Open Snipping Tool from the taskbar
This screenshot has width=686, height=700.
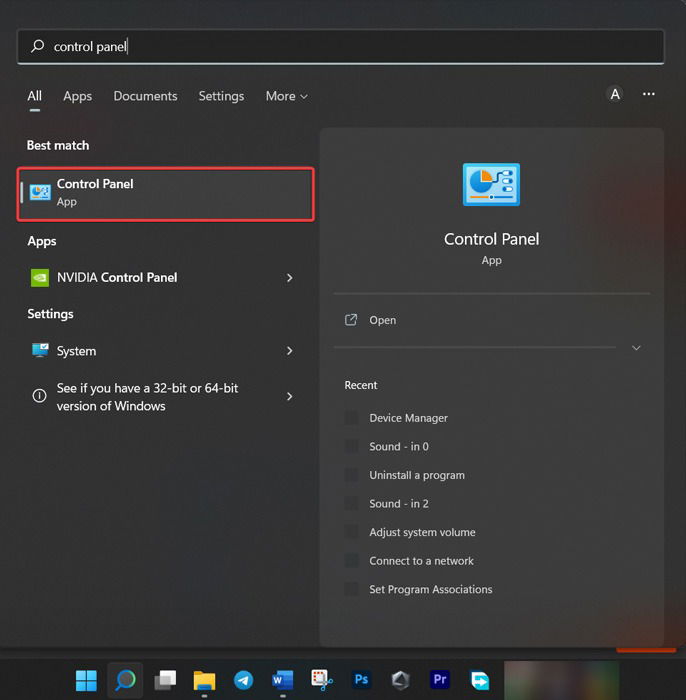[322, 680]
